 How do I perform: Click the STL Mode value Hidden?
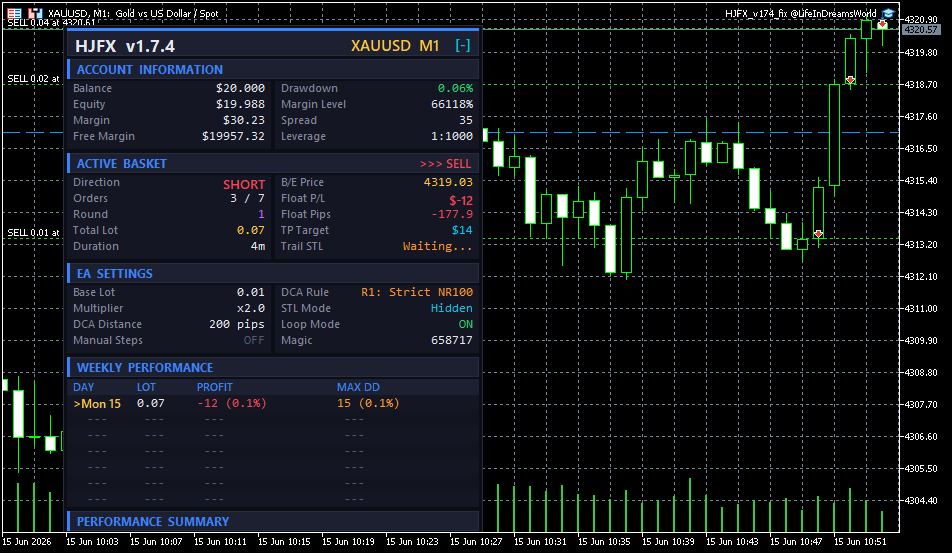(x=452, y=308)
